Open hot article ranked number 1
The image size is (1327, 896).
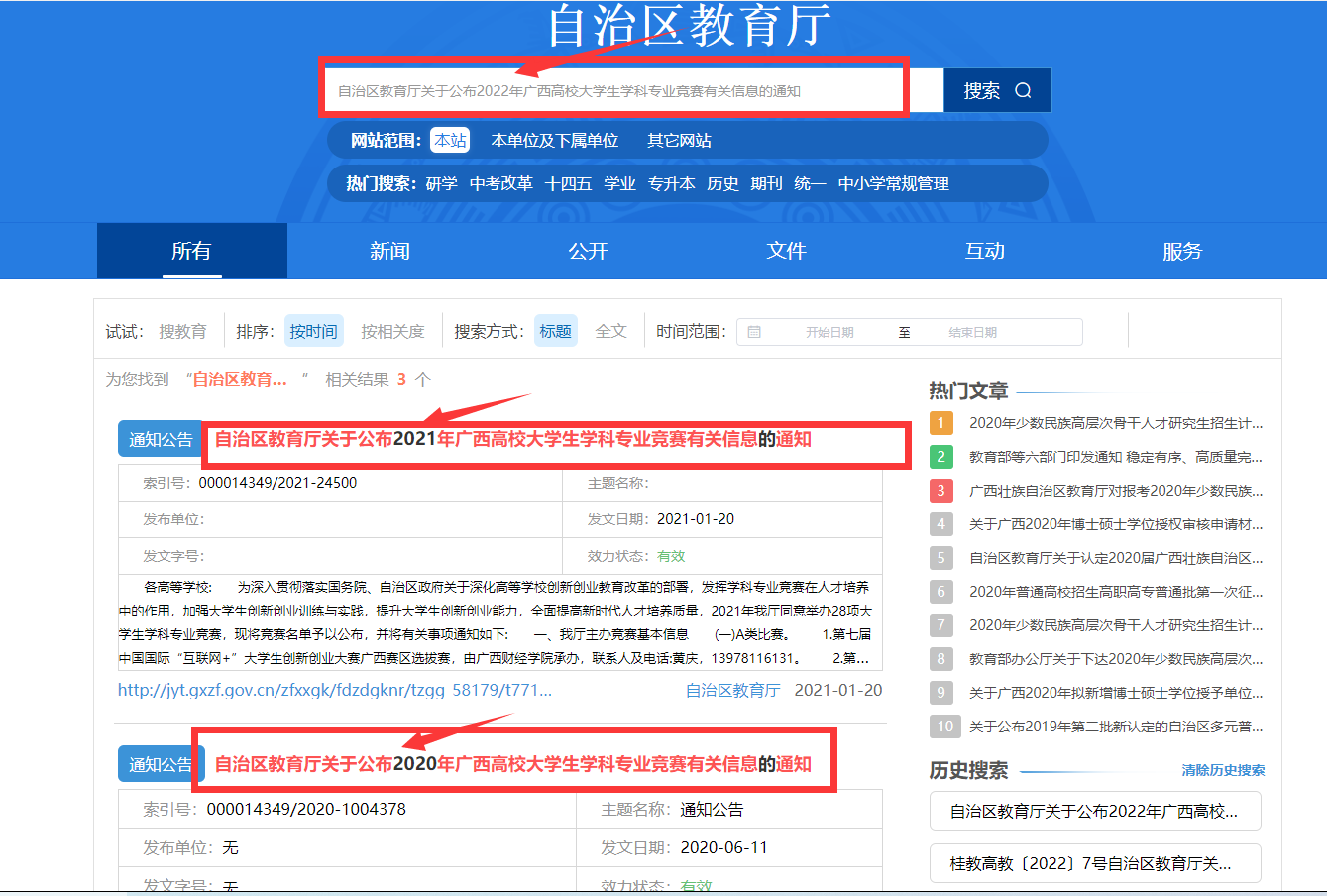1115,423
